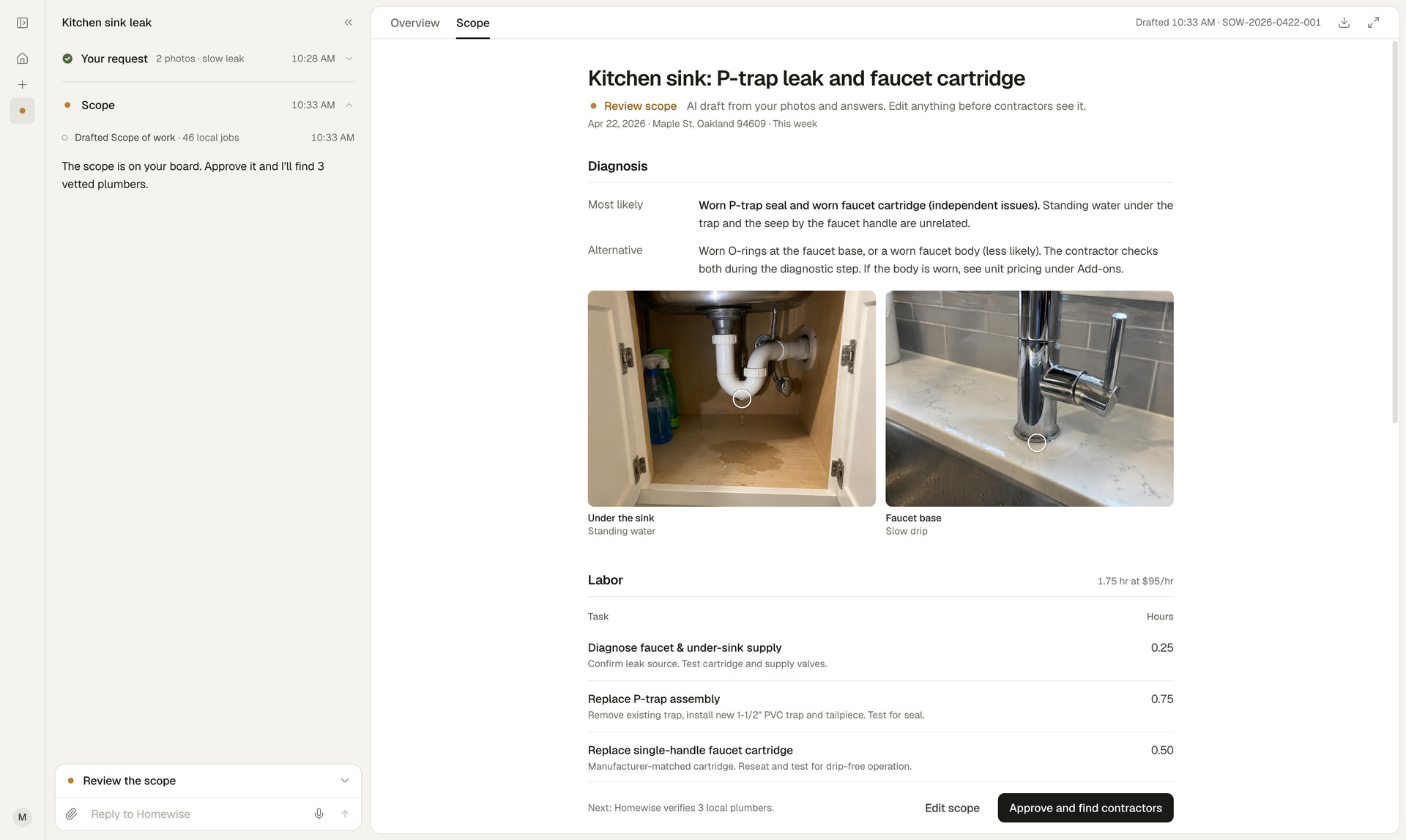Expand the Your request section chevron

coord(349,59)
